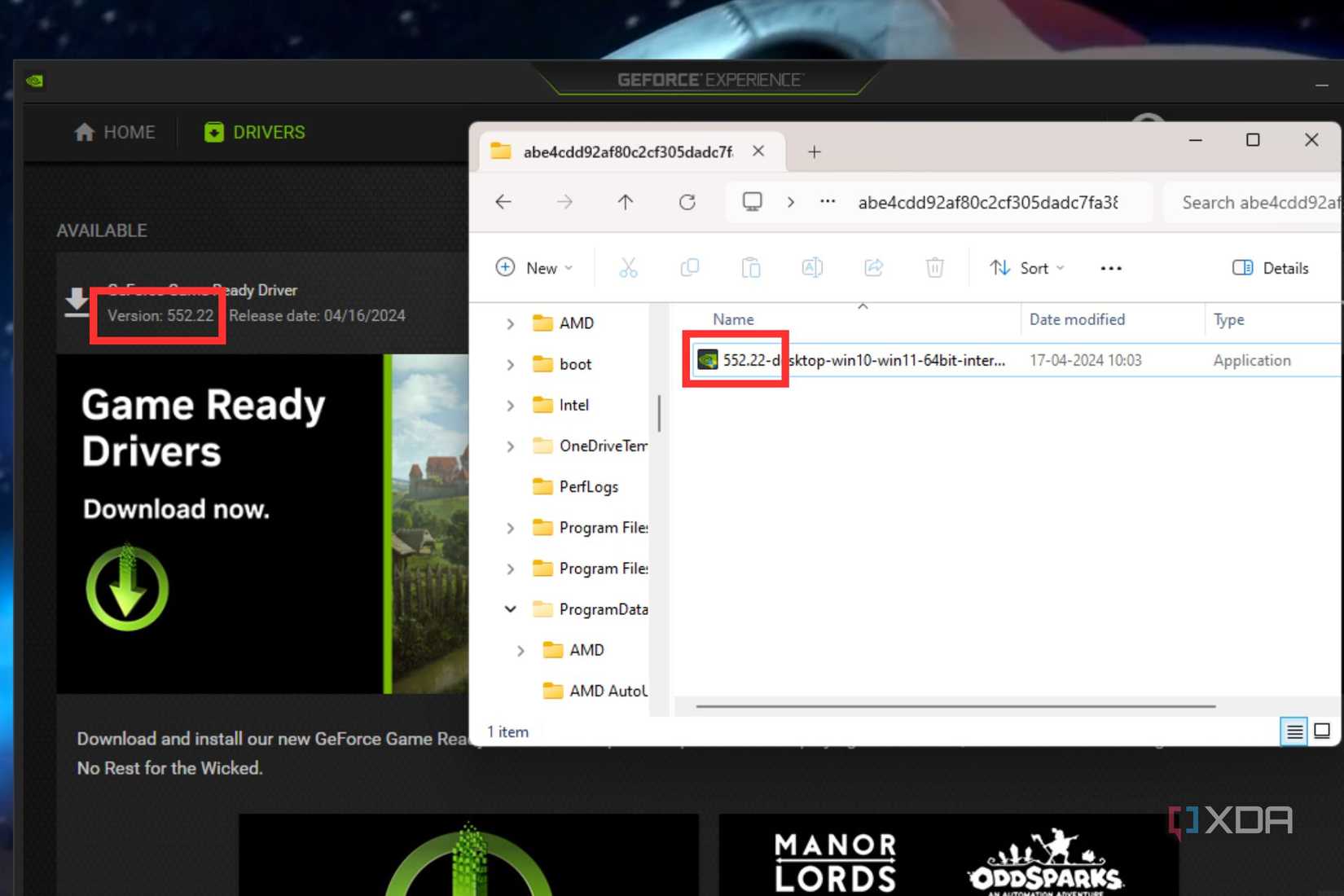Select the Rename icon in the toolbar
This screenshot has height=896, width=1344.
811,267
